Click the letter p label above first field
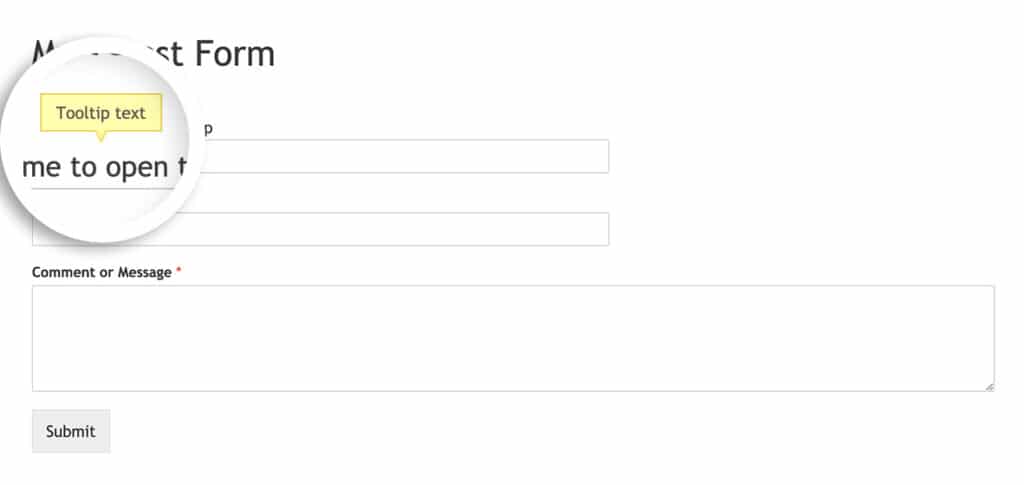Screen dimensions: 1024x485 [208, 129]
